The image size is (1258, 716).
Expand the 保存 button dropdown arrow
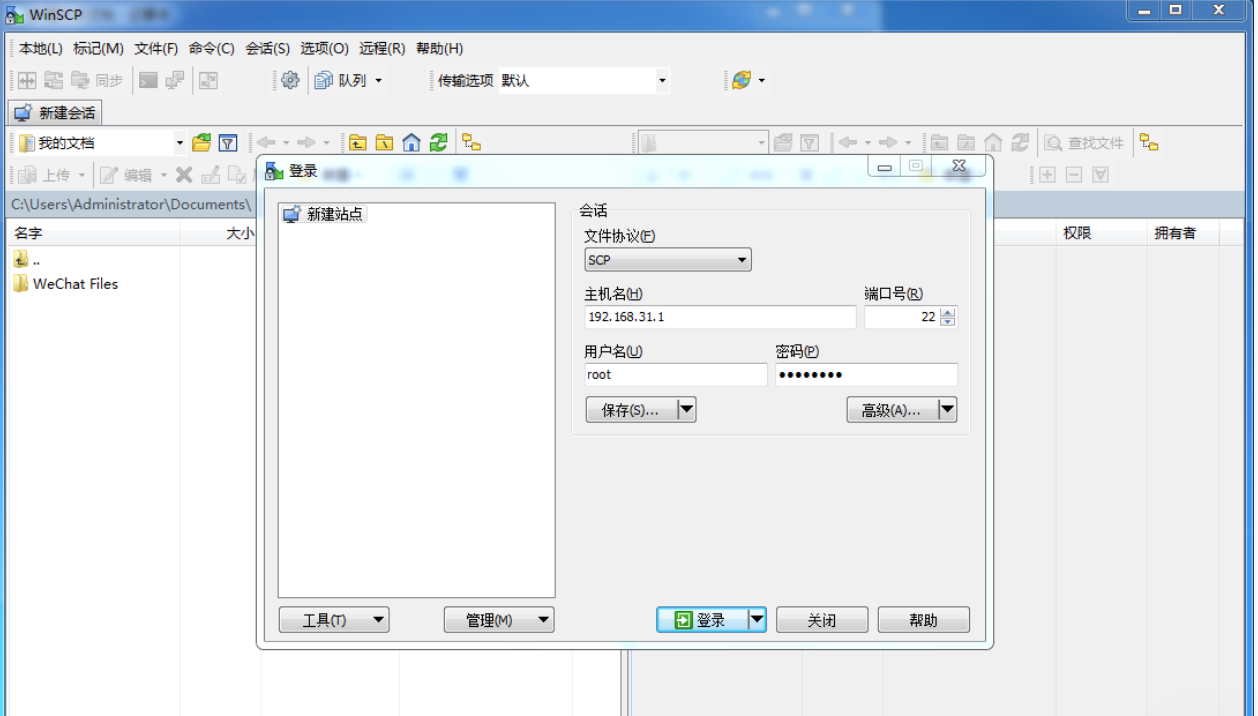(686, 410)
